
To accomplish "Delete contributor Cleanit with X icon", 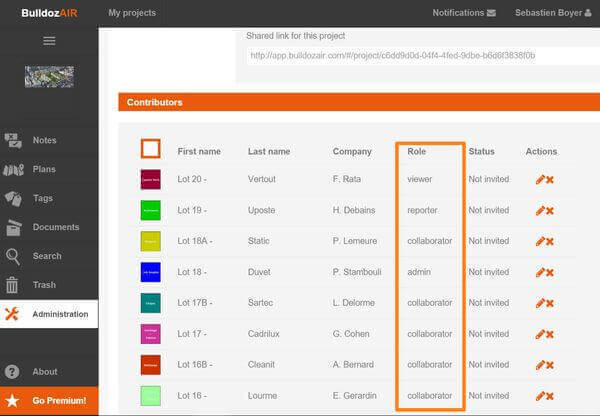I will tap(550, 365).
